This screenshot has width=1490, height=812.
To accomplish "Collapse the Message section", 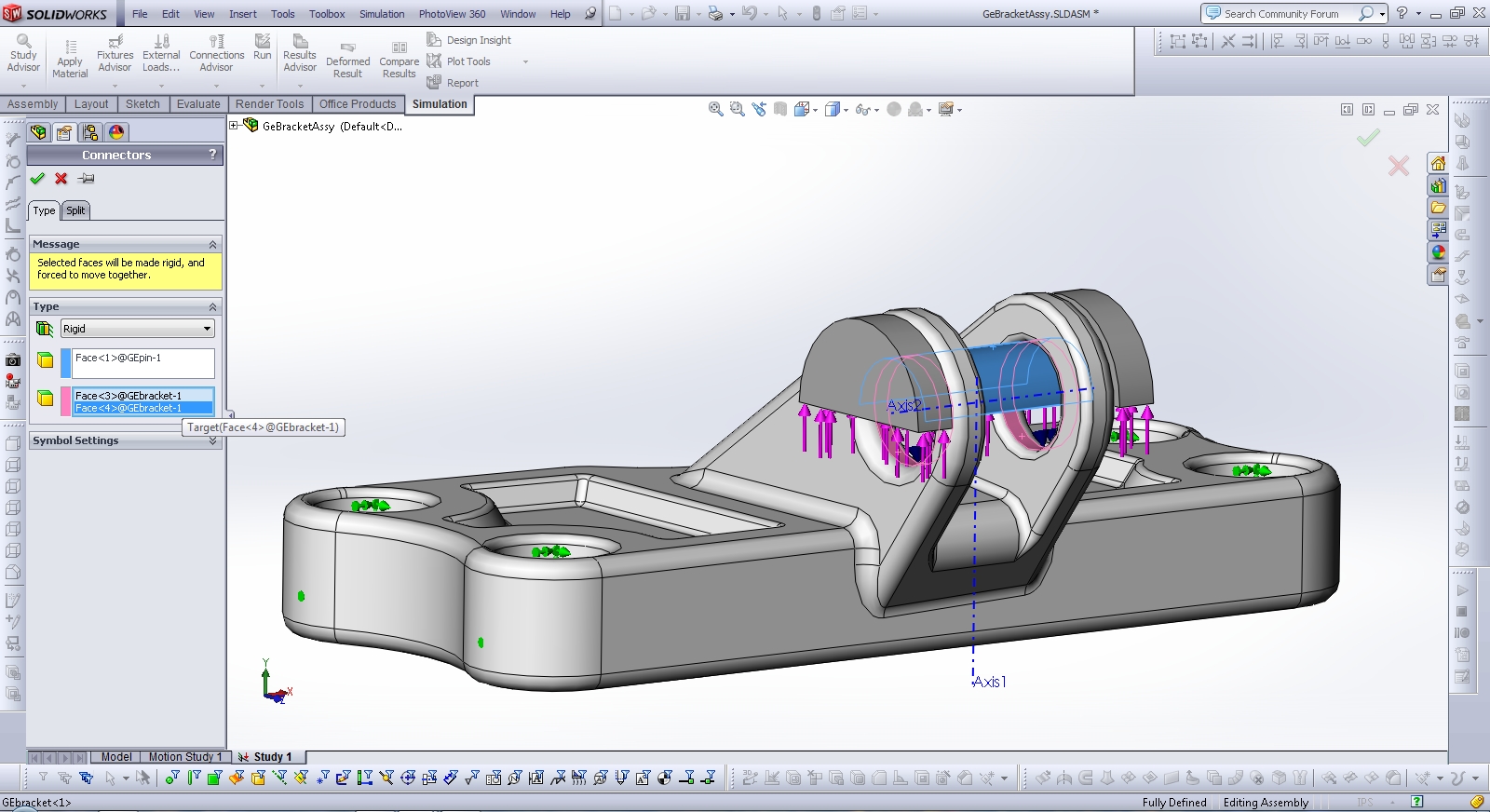I will point(212,244).
